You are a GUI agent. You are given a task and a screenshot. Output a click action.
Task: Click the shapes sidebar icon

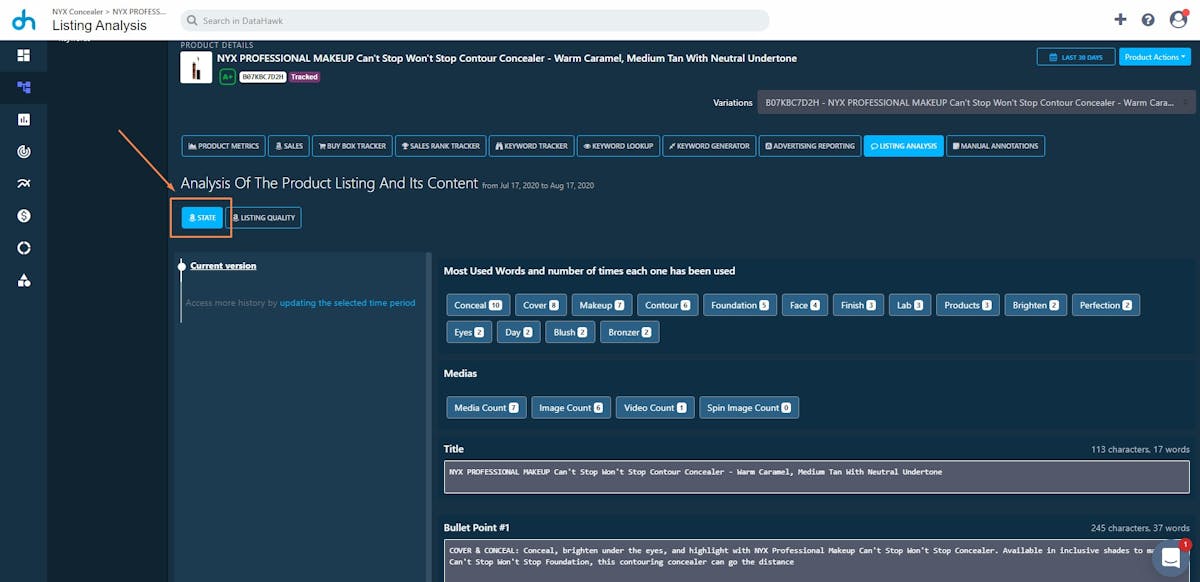(x=23, y=280)
